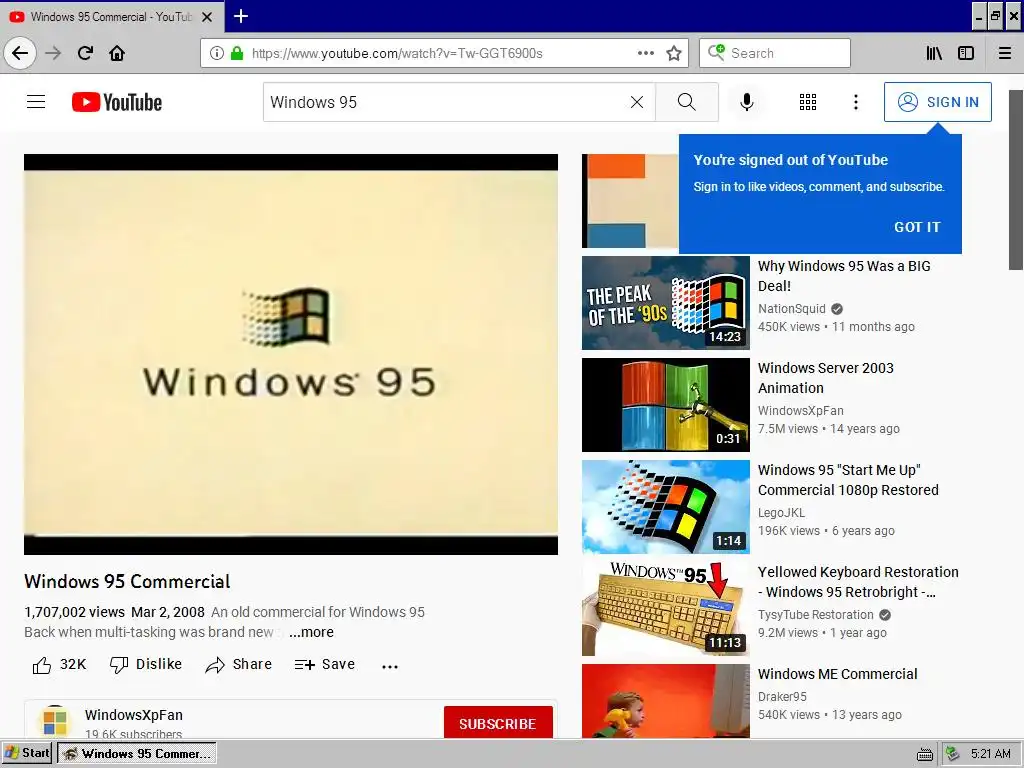Click the Windows 95 video player

click(291, 354)
